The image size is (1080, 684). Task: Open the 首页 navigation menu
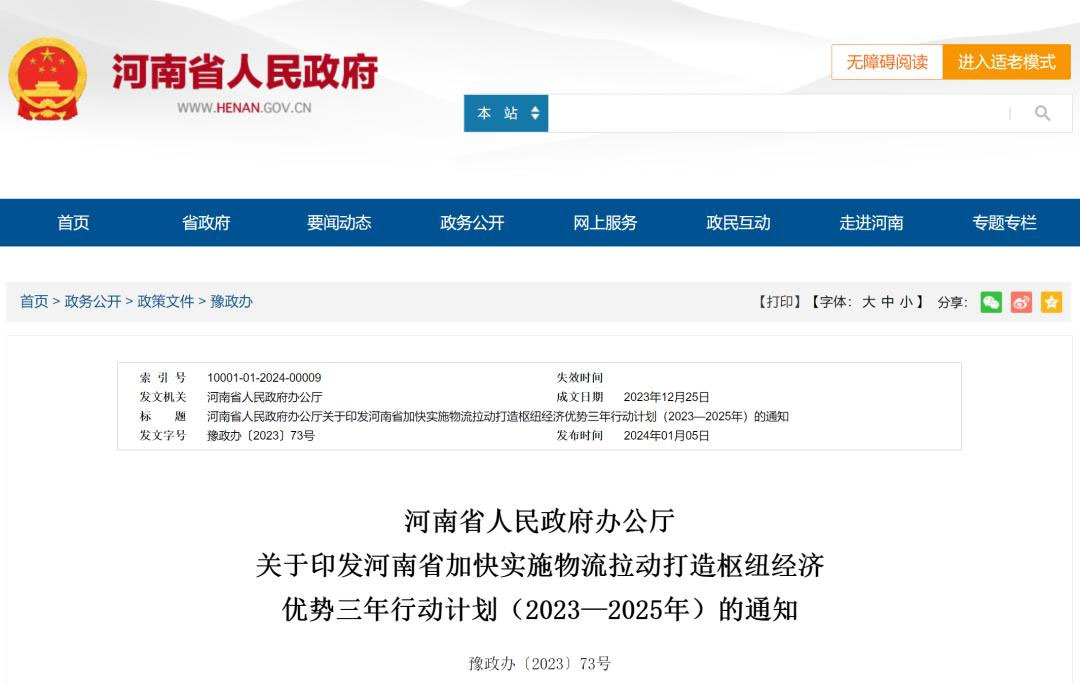tap(73, 223)
